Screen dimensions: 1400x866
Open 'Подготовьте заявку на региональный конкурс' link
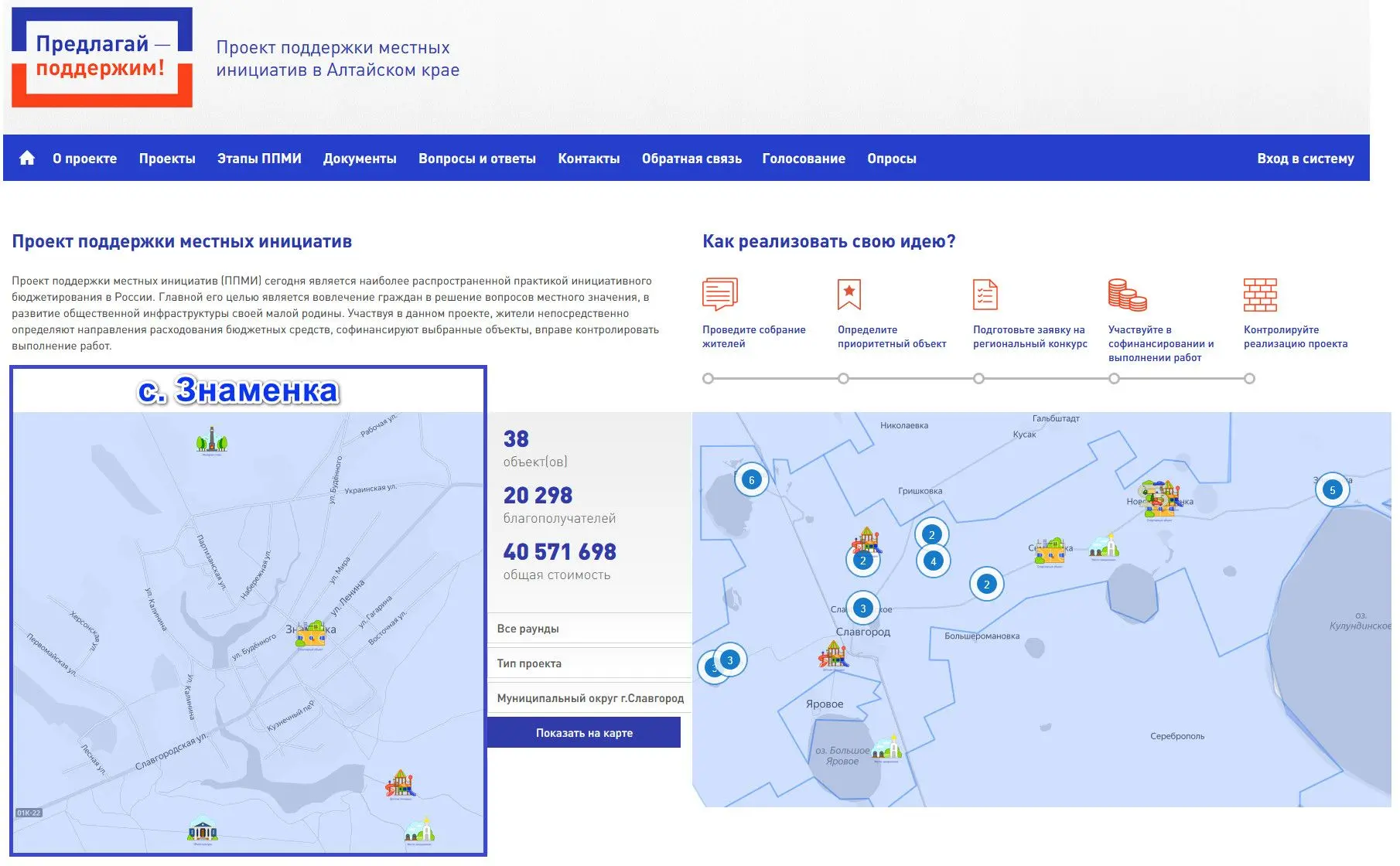tap(1030, 336)
